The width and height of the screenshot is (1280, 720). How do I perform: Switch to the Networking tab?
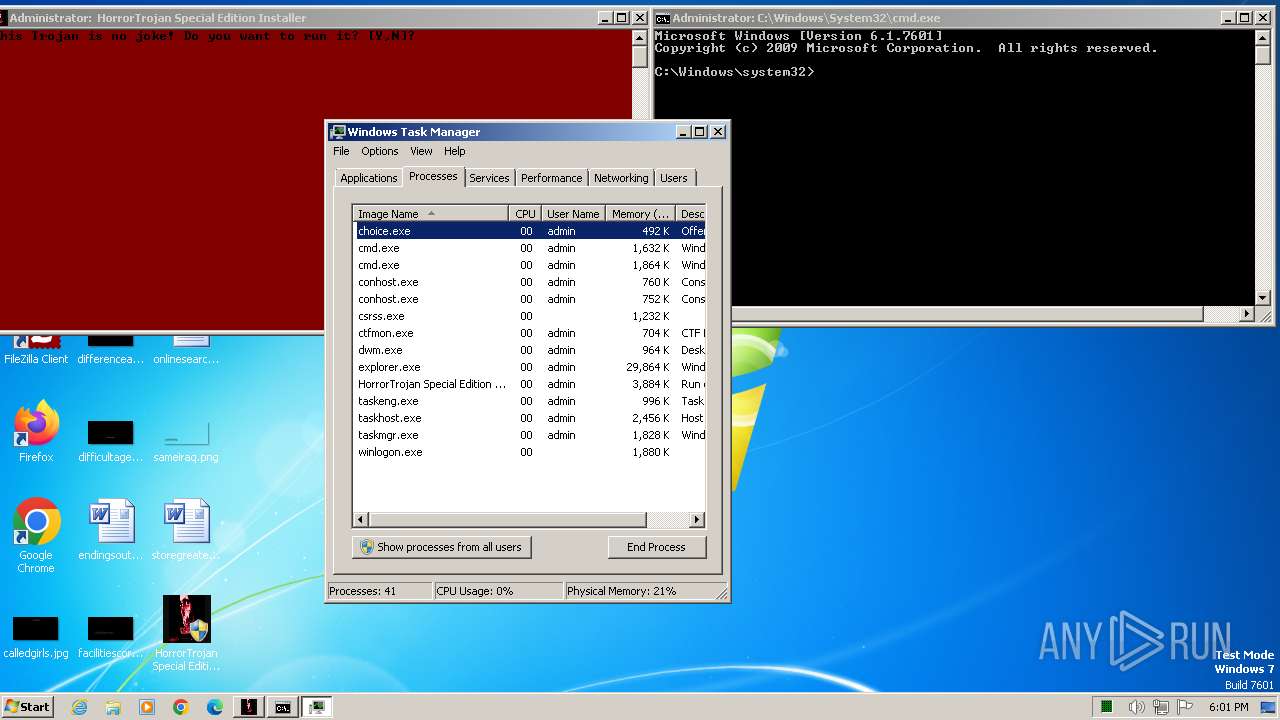(x=621, y=178)
